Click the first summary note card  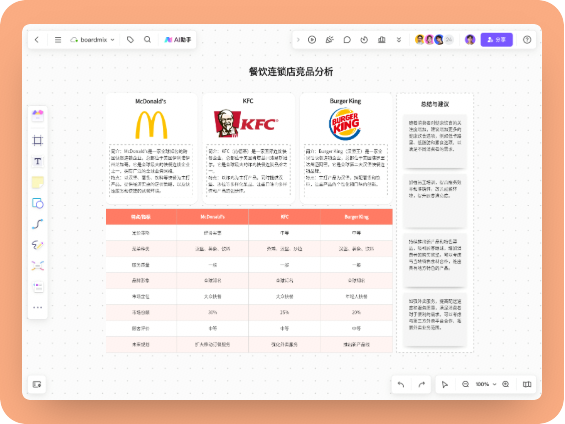435,142
